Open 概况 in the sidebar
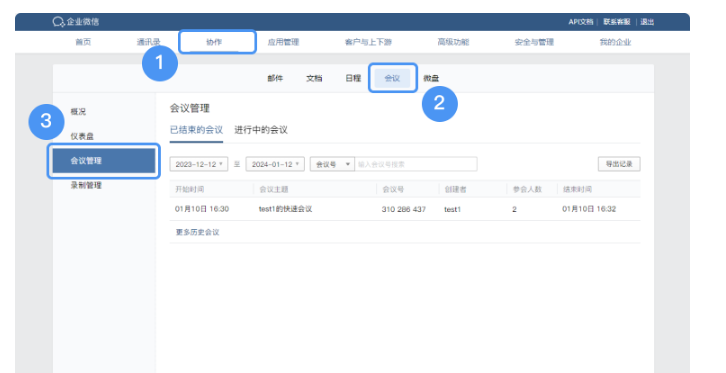Viewport: 726px width, 373px height. [x=78, y=112]
